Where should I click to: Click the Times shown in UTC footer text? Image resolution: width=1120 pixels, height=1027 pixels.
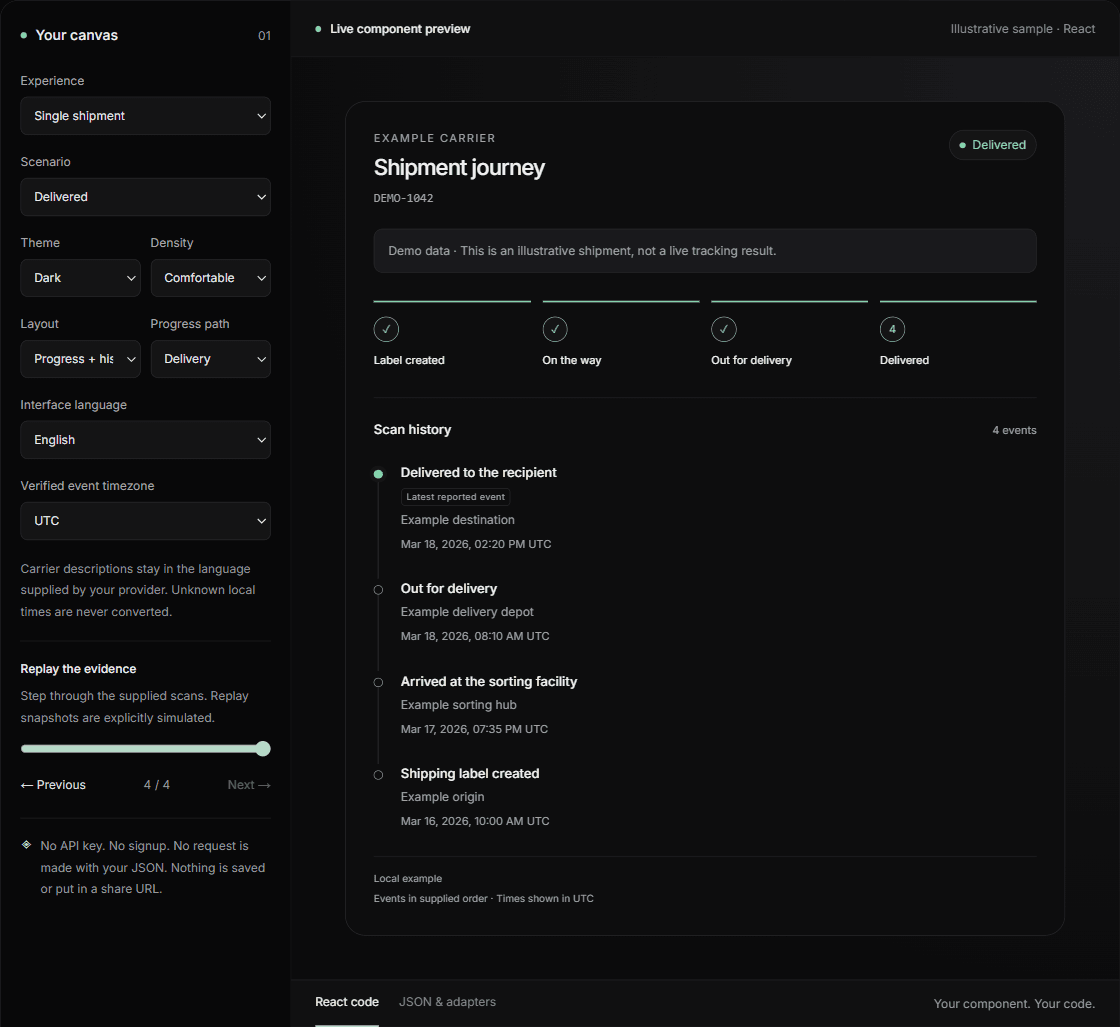pyautogui.click(x=545, y=898)
